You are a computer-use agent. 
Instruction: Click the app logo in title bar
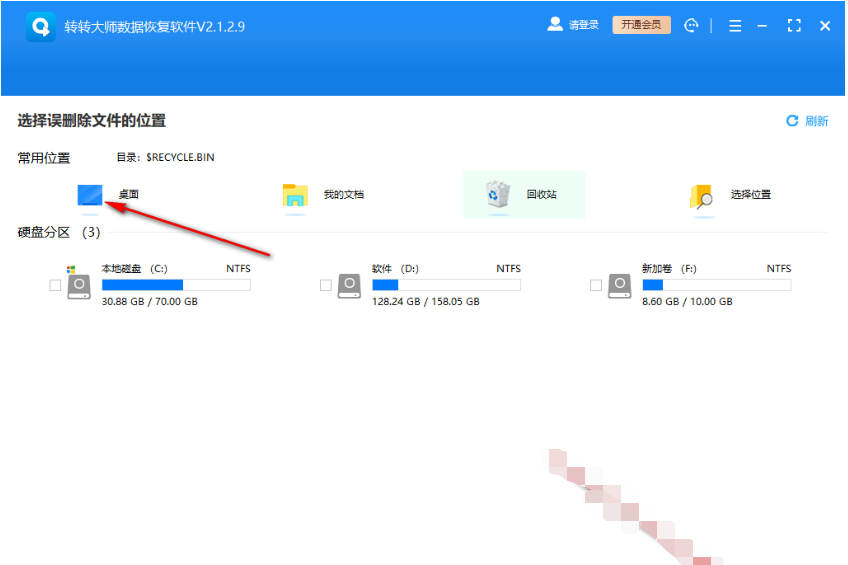point(41,26)
